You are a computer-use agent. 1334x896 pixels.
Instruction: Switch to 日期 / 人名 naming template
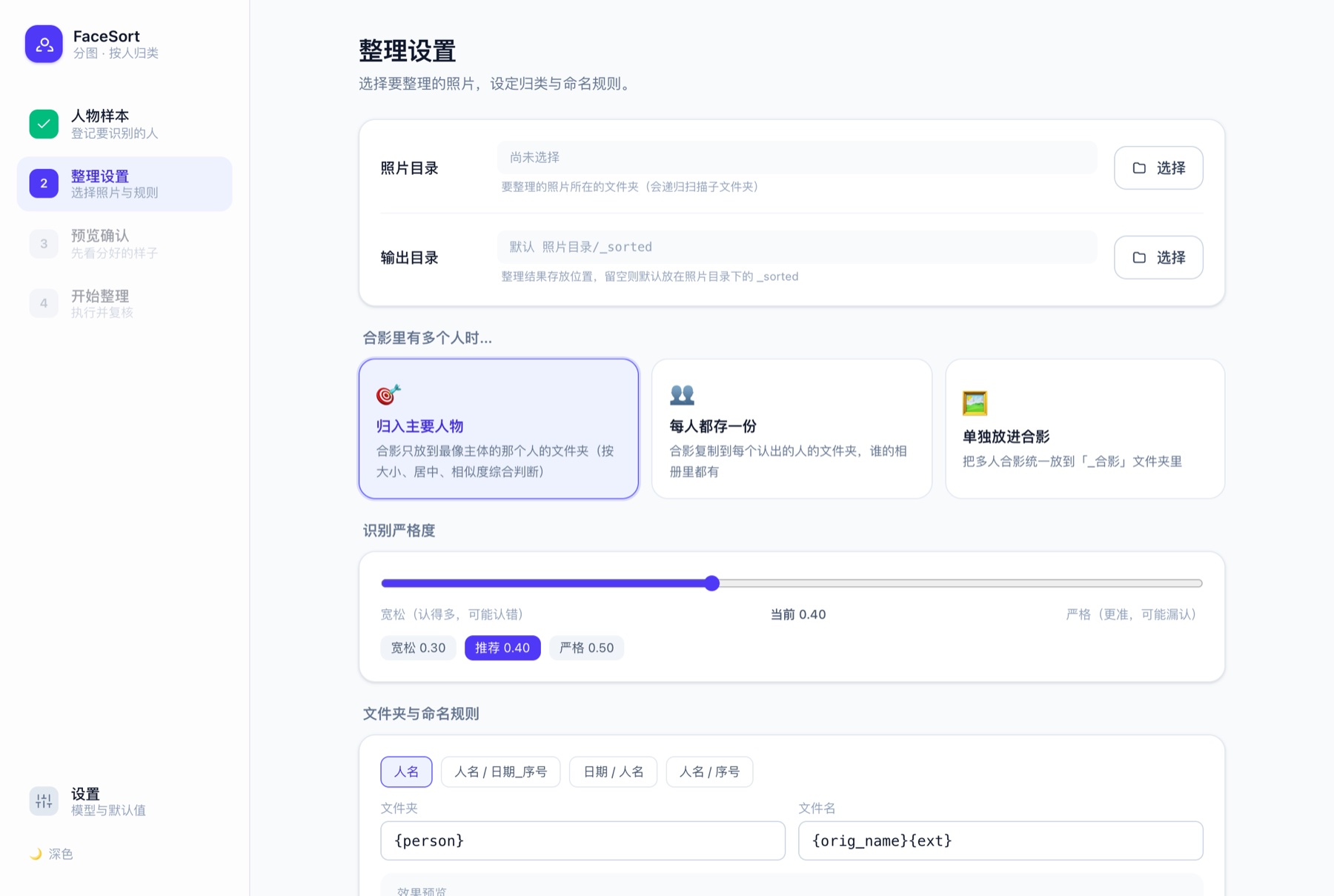tap(613, 771)
